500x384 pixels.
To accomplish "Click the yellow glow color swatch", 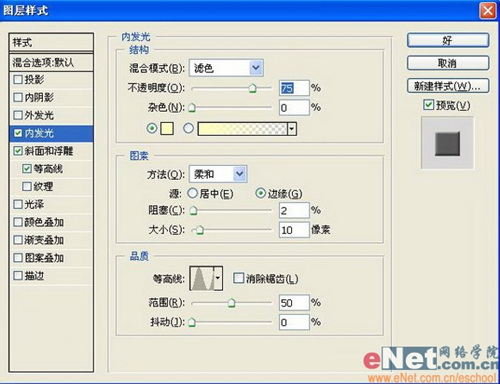I will 167,128.
